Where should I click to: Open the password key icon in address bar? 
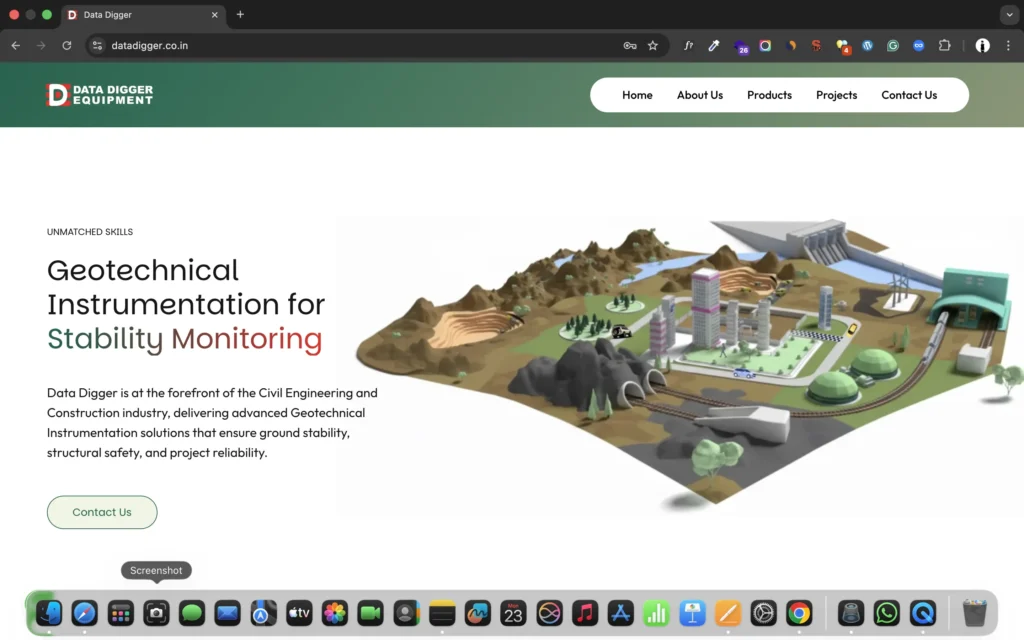630,46
